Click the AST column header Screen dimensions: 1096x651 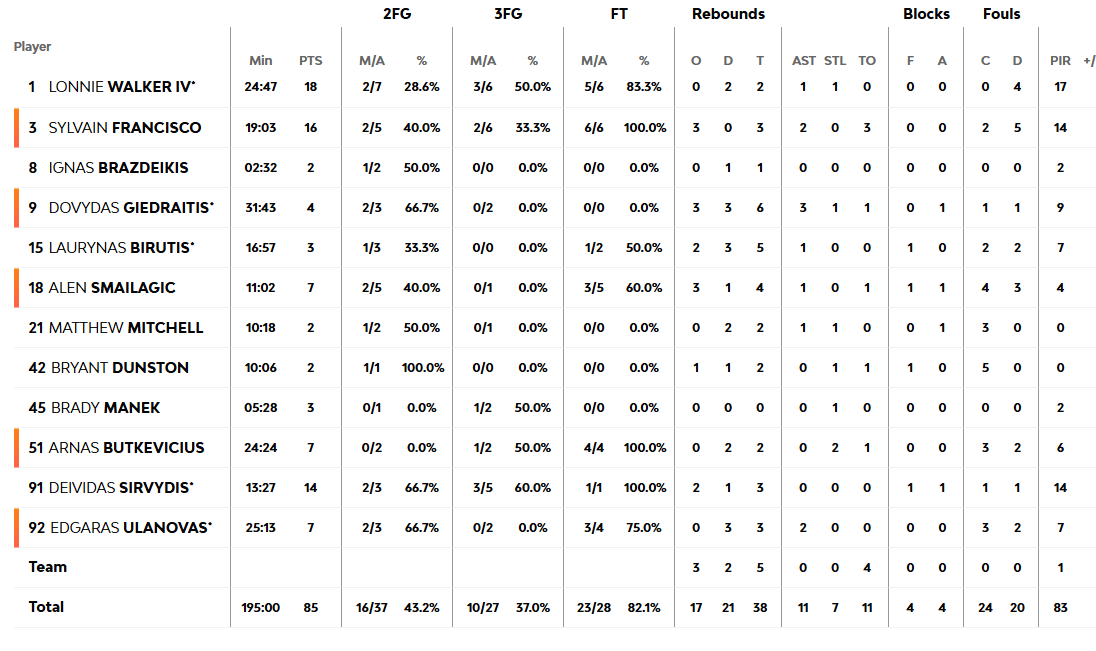click(804, 61)
